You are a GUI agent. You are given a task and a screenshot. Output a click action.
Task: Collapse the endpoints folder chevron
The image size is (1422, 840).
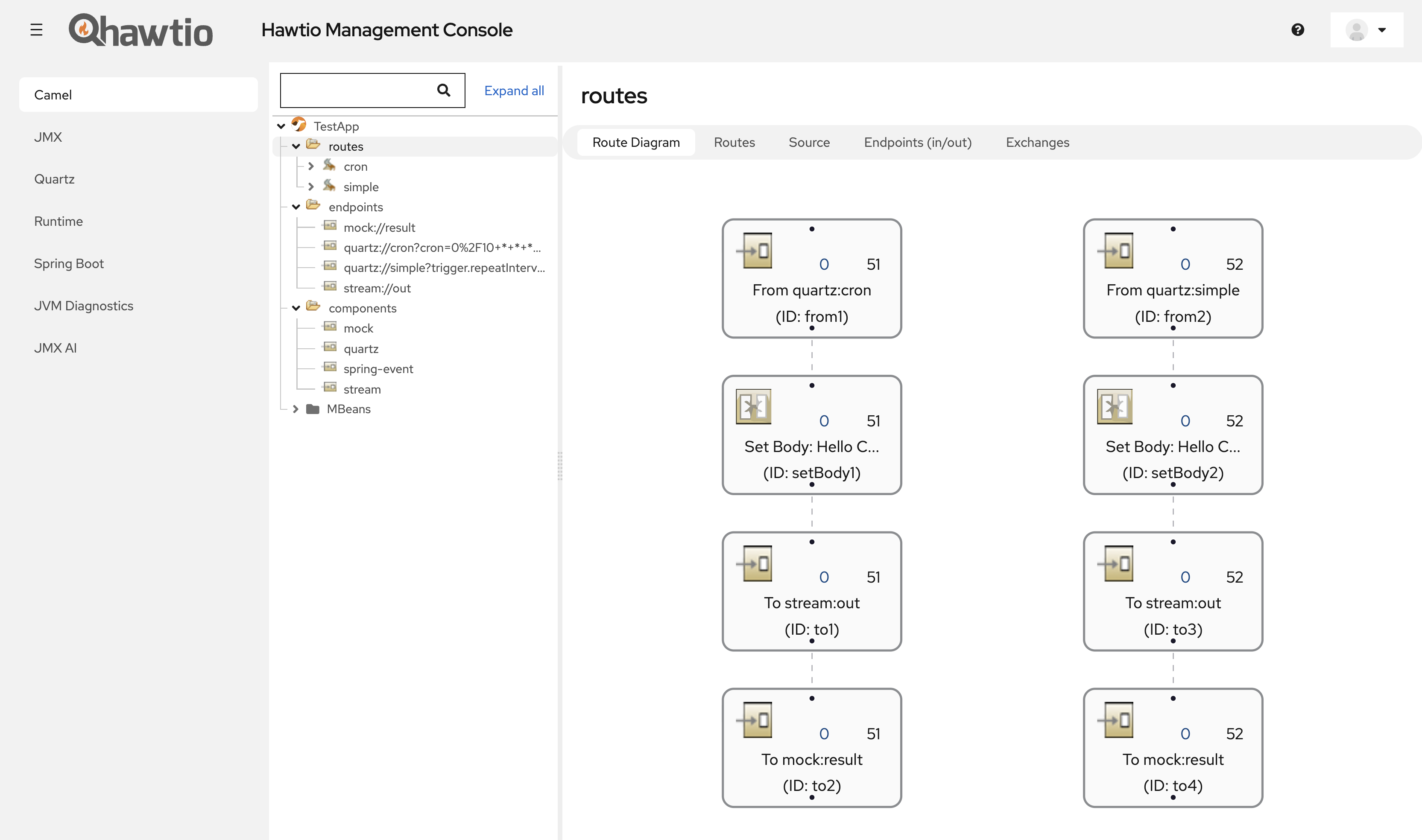296,207
